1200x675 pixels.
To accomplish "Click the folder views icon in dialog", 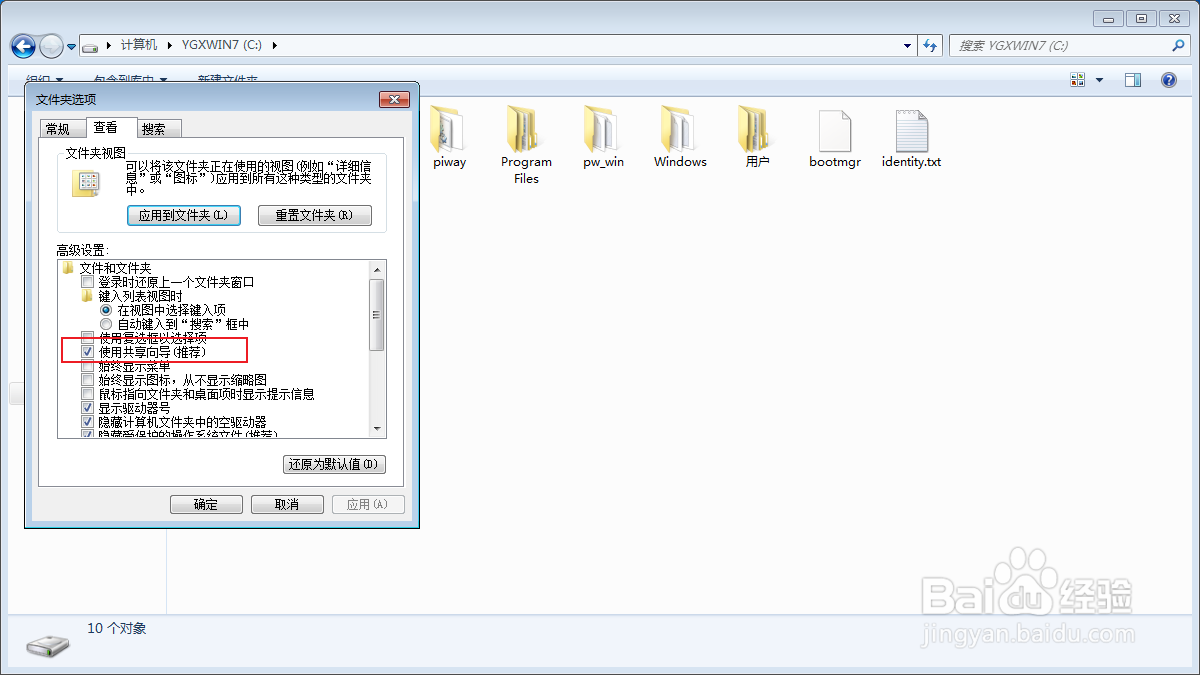I will coord(86,183).
